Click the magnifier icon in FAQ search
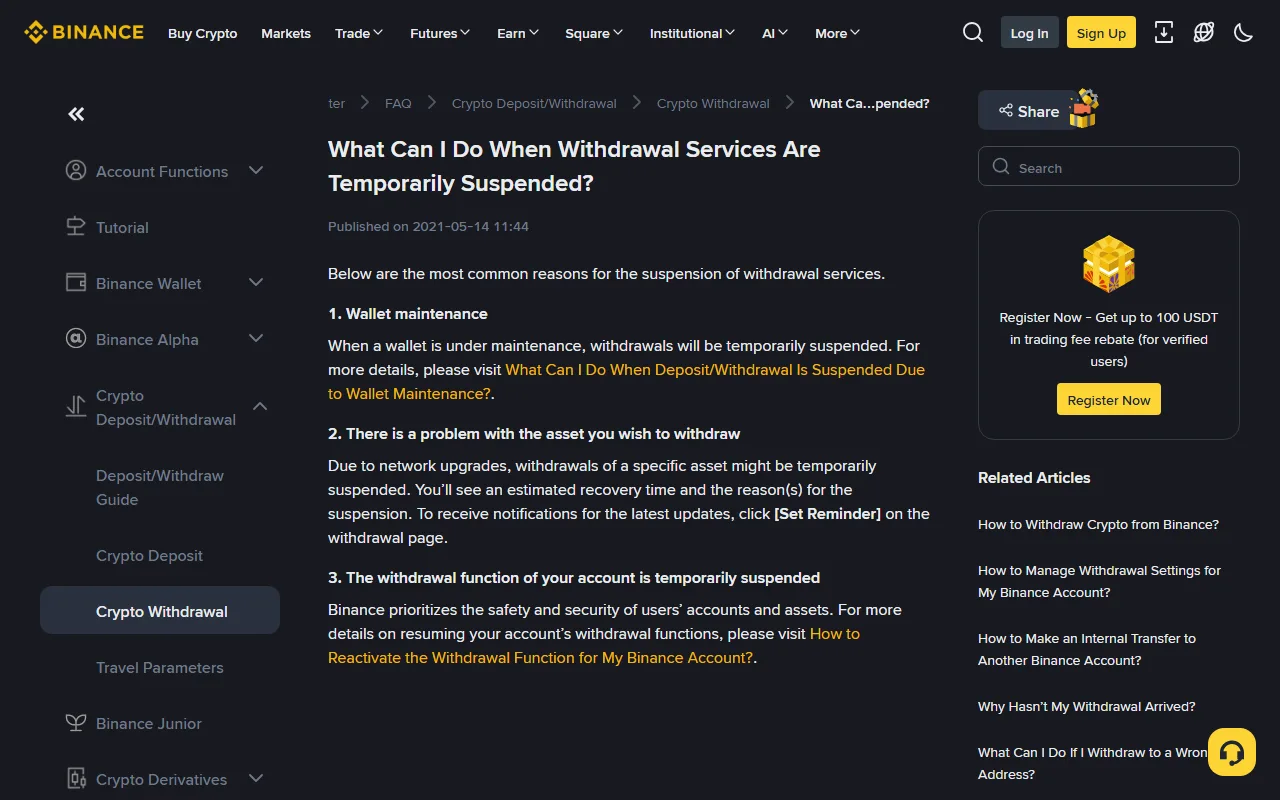Viewport: 1280px width, 800px height. [x=1001, y=167]
